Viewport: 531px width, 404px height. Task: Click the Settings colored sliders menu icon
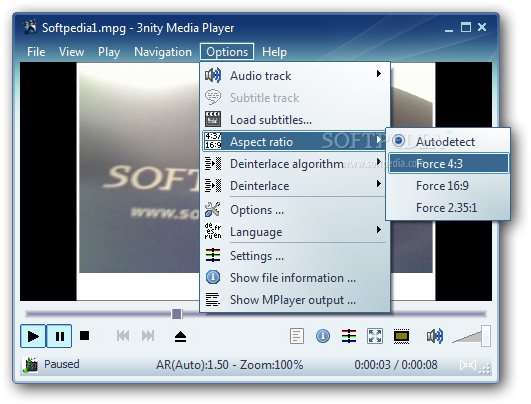click(213, 255)
